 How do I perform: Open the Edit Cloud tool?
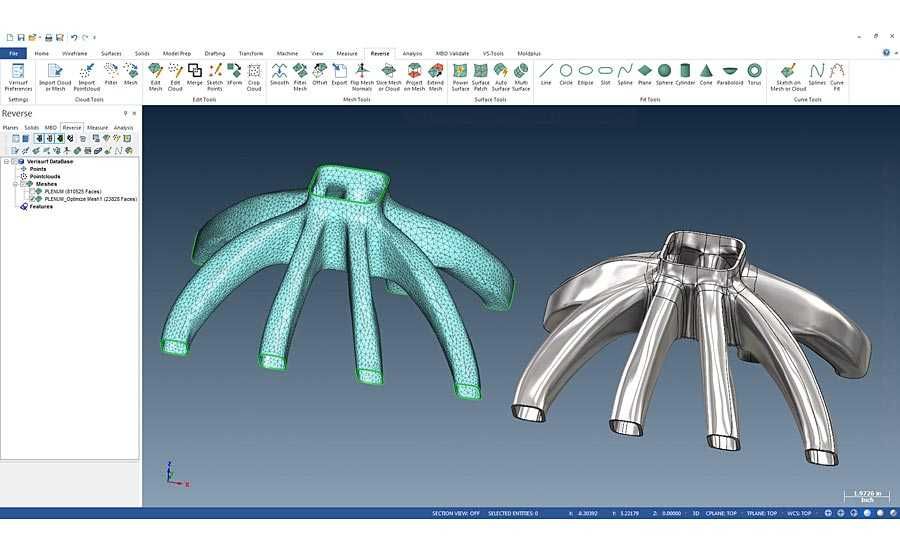point(175,77)
